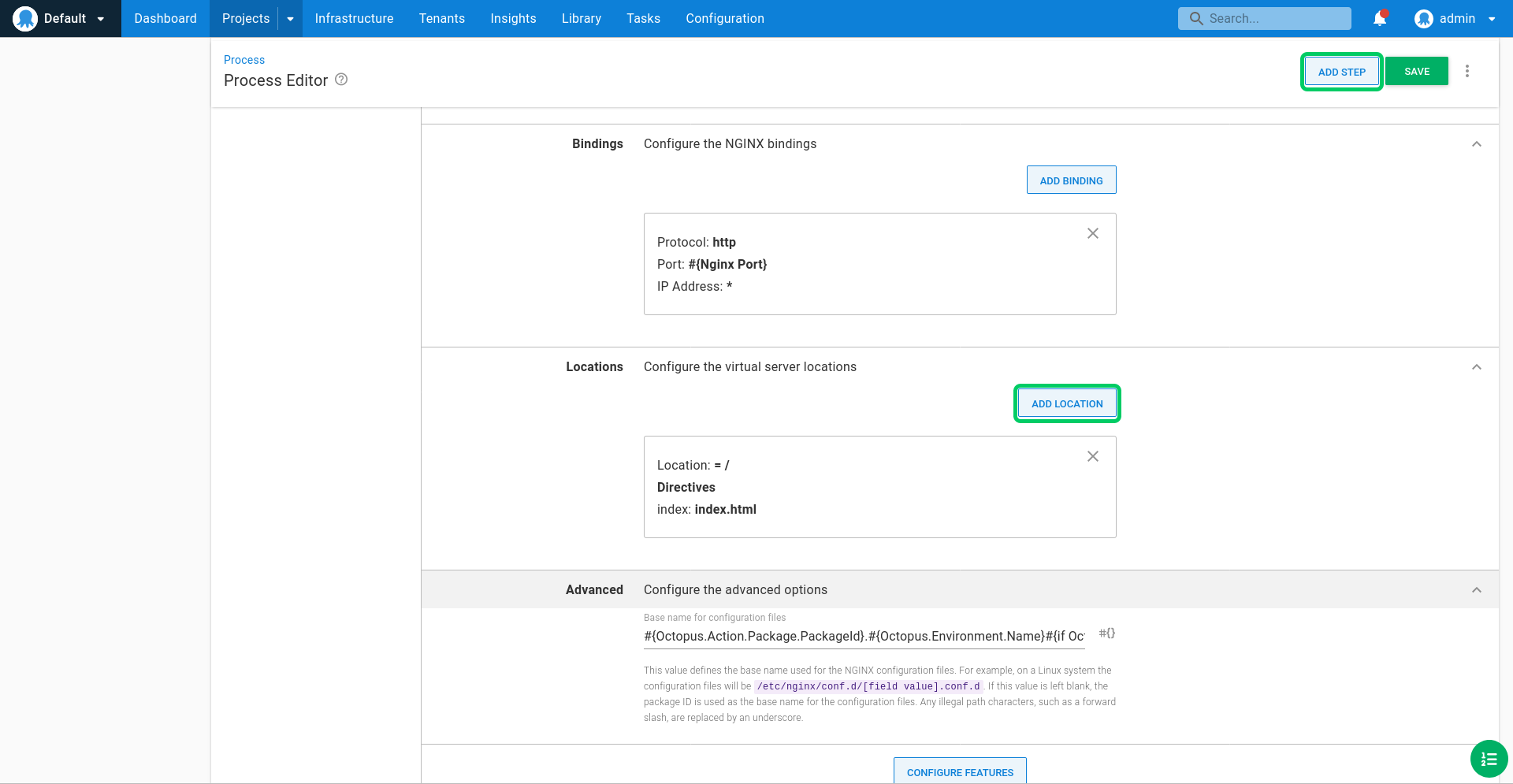Image resolution: width=1513 pixels, height=784 pixels.
Task: Expand the admin user menu arrow
Action: (x=1492, y=19)
